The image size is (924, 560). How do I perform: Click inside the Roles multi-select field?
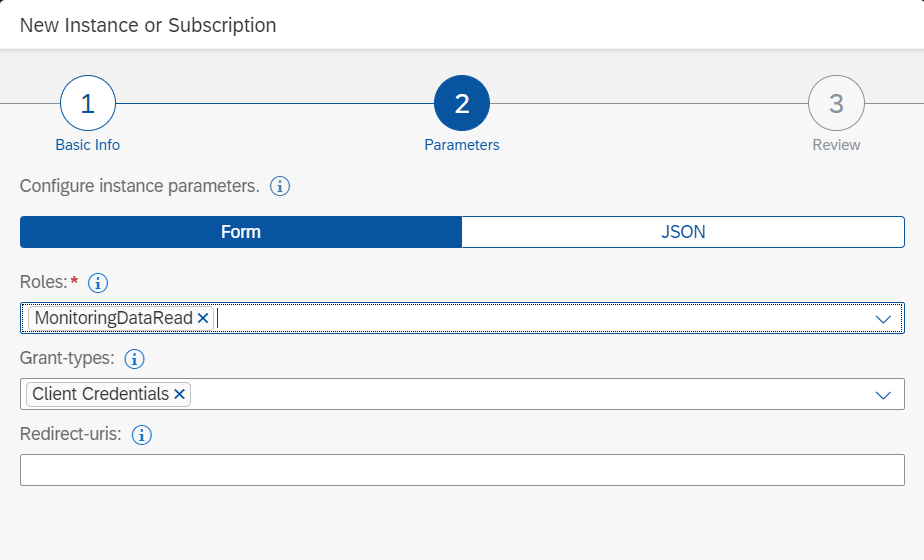tap(540, 319)
